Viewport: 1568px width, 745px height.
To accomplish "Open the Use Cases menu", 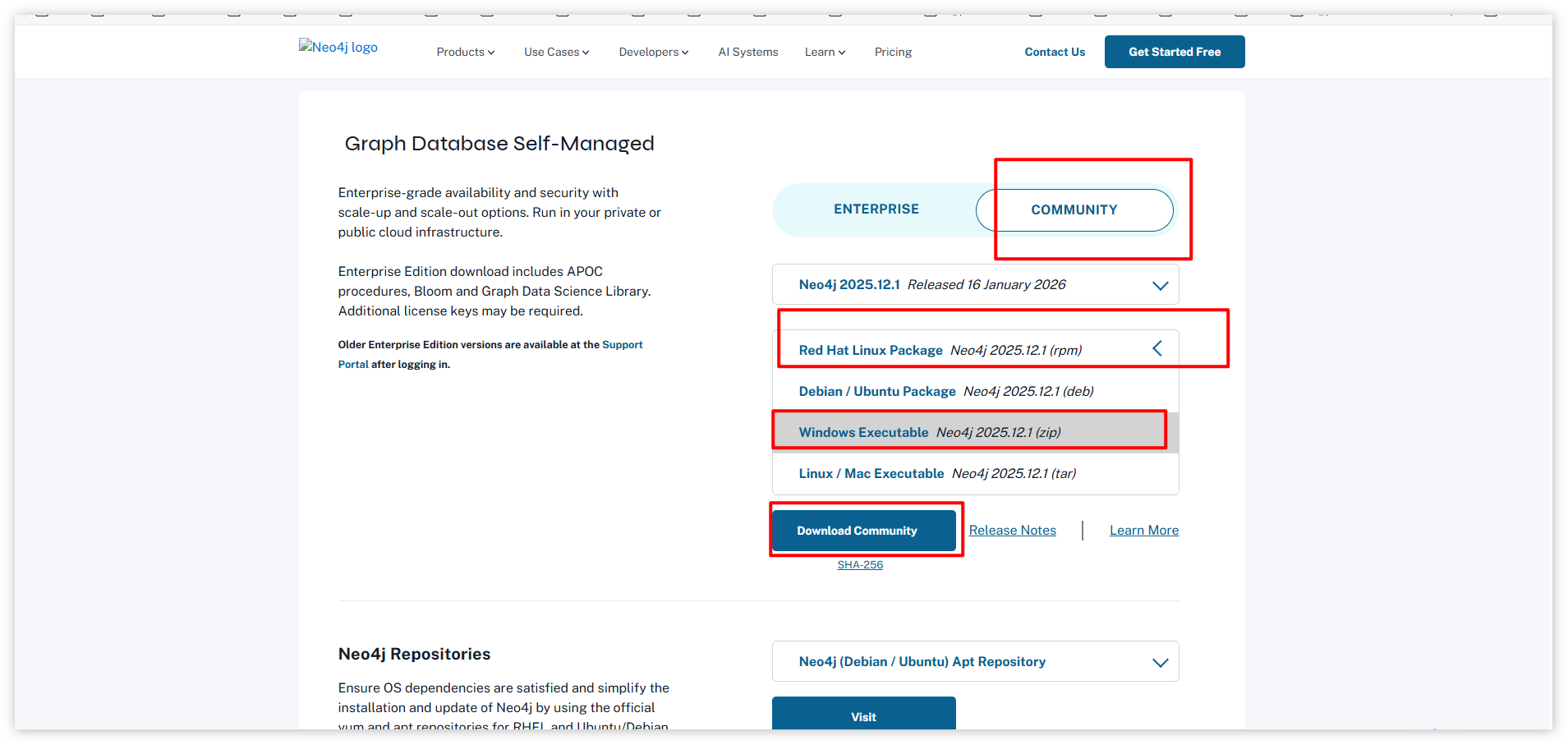I will pos(557,52).
